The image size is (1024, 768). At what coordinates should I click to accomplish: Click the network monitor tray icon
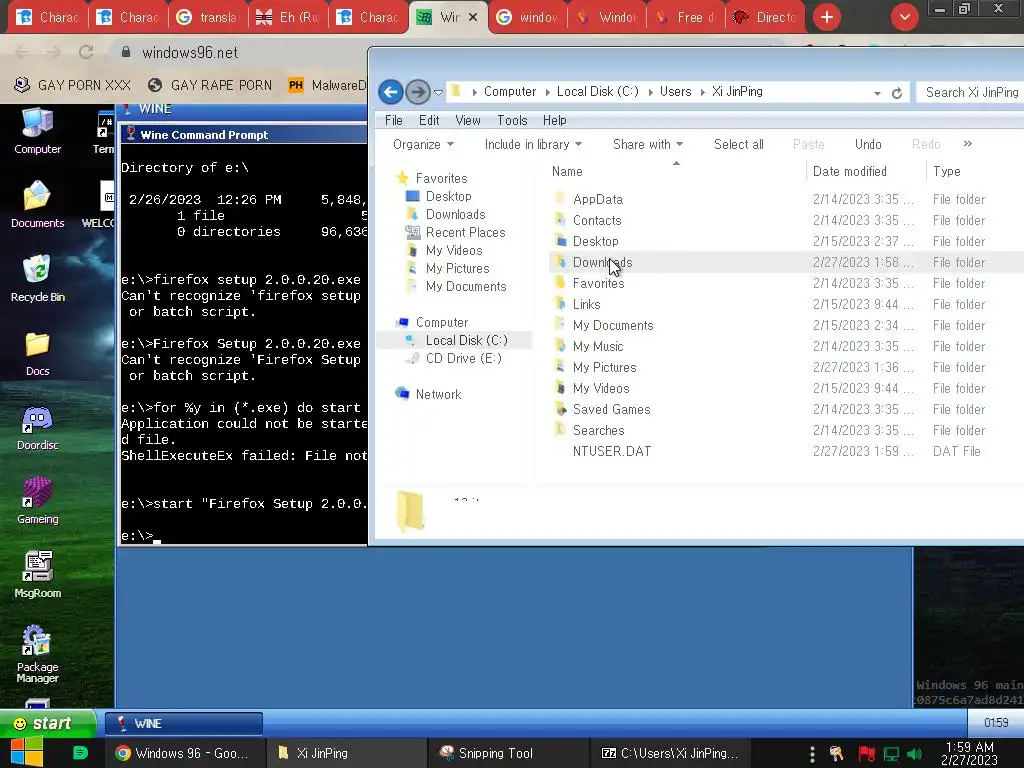click(891, 754)
